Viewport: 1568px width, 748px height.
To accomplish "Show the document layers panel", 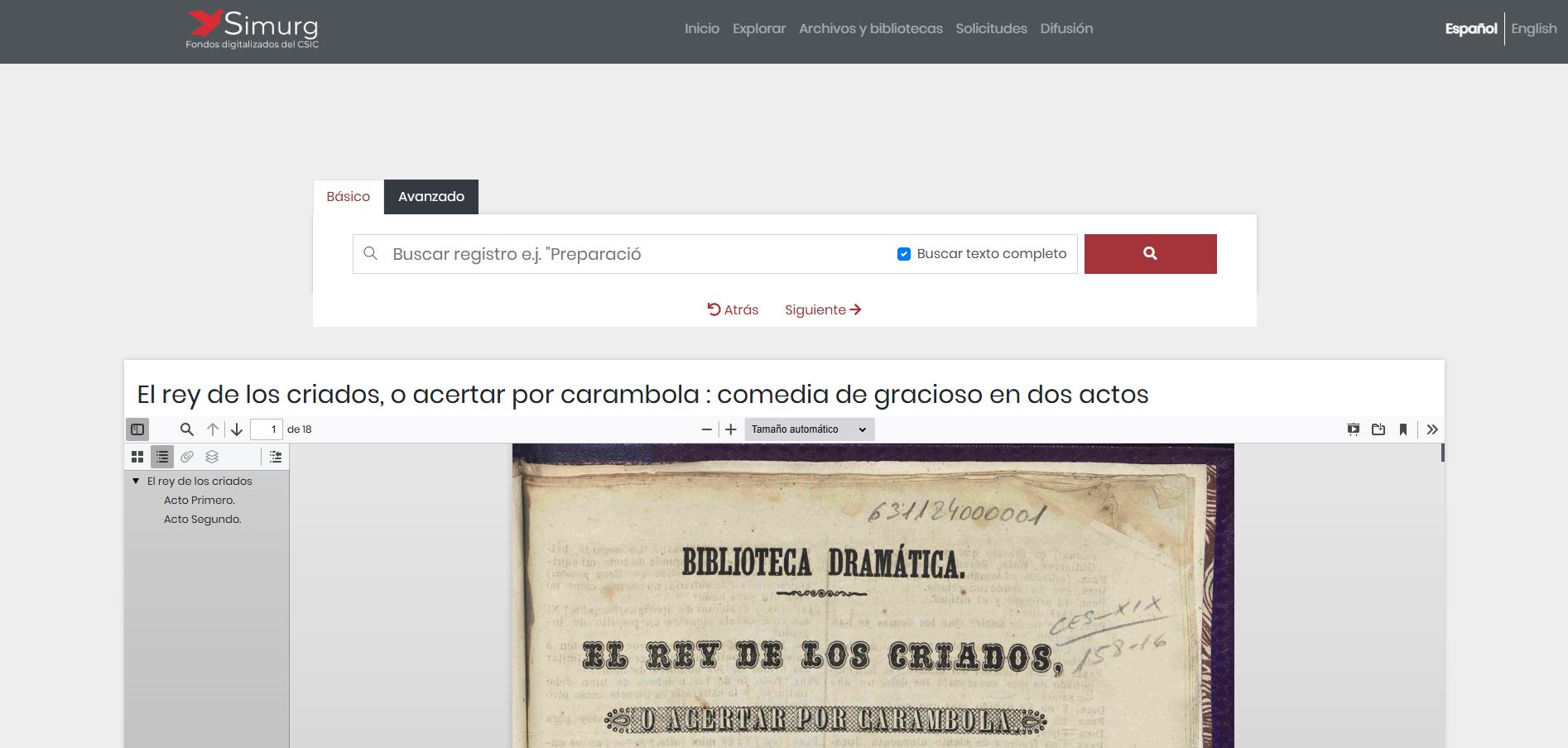I will pos(212,456).
